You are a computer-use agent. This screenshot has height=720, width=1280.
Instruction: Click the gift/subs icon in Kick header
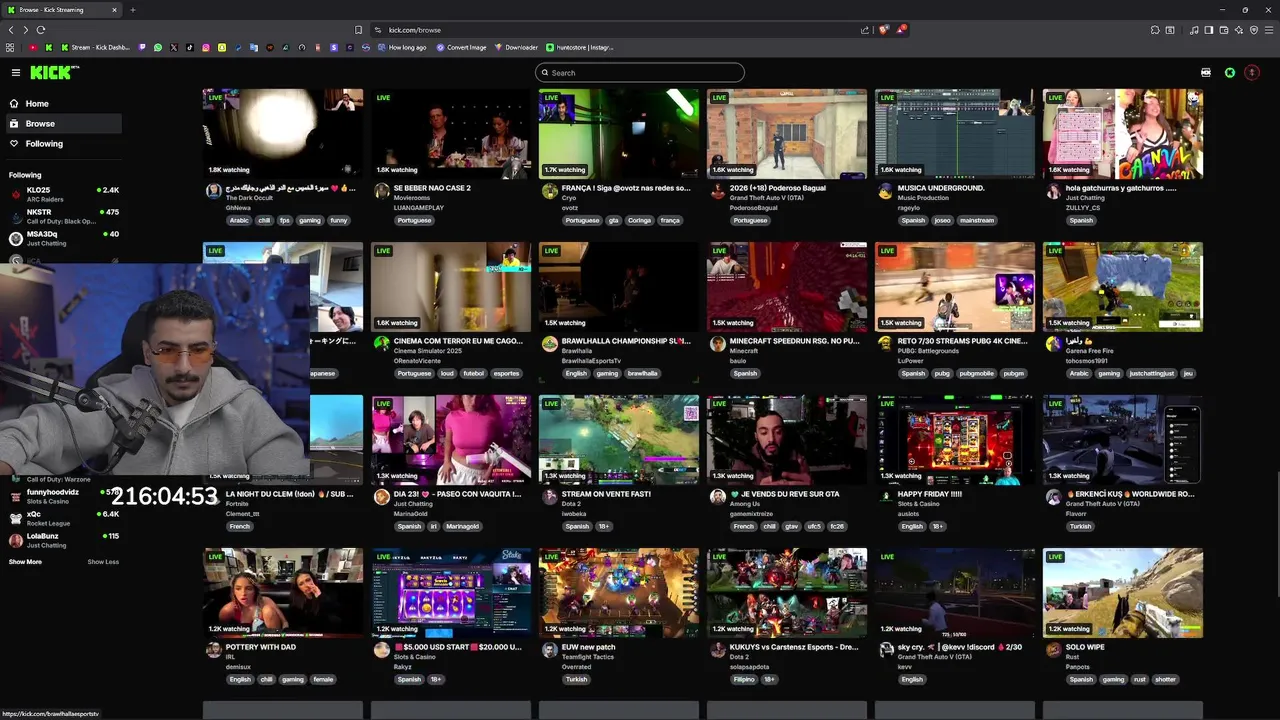click(1206, 72)
